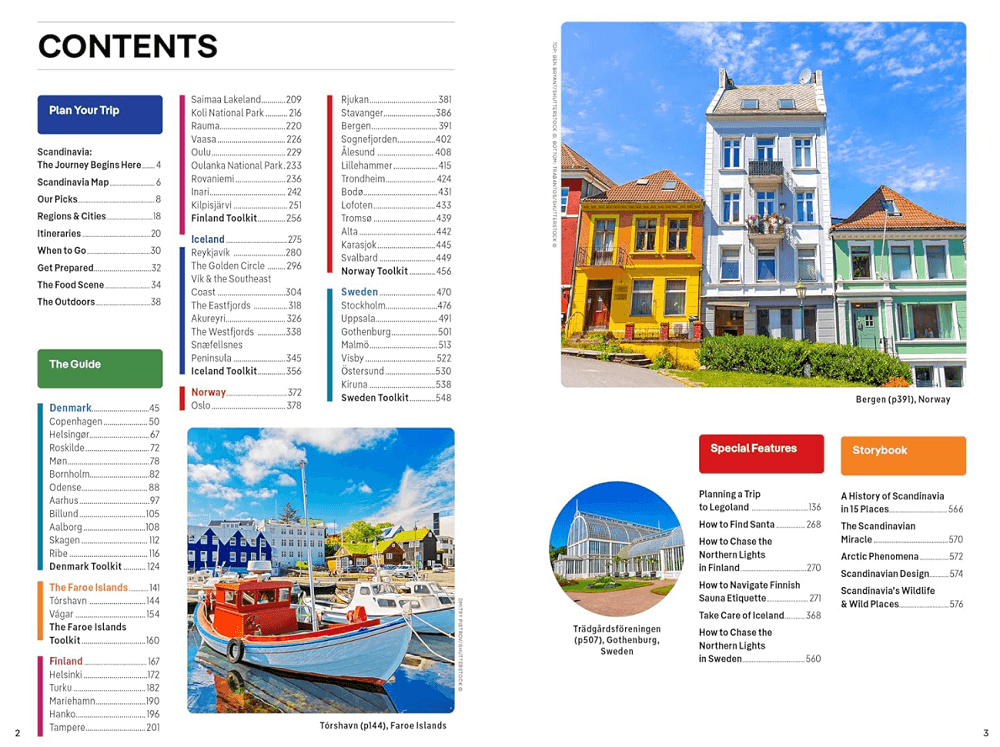Click the Bergen colorful houses photo
The width and height of the screenshot is (1000, 747).
click(763, 204)
